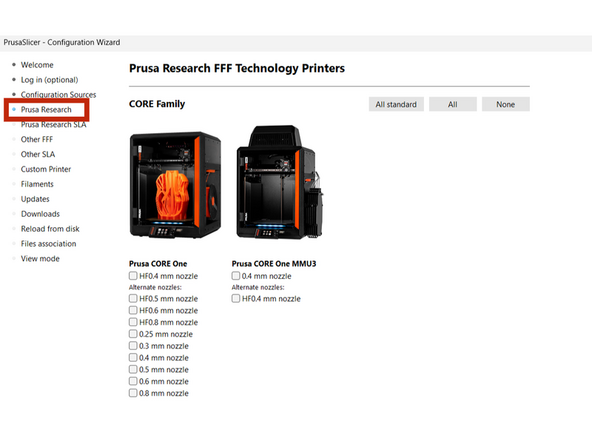The image size is (592, 444).
Task: Check CORE One MMU3 HF0.4 mm nozzle
Action: (236, 298)
